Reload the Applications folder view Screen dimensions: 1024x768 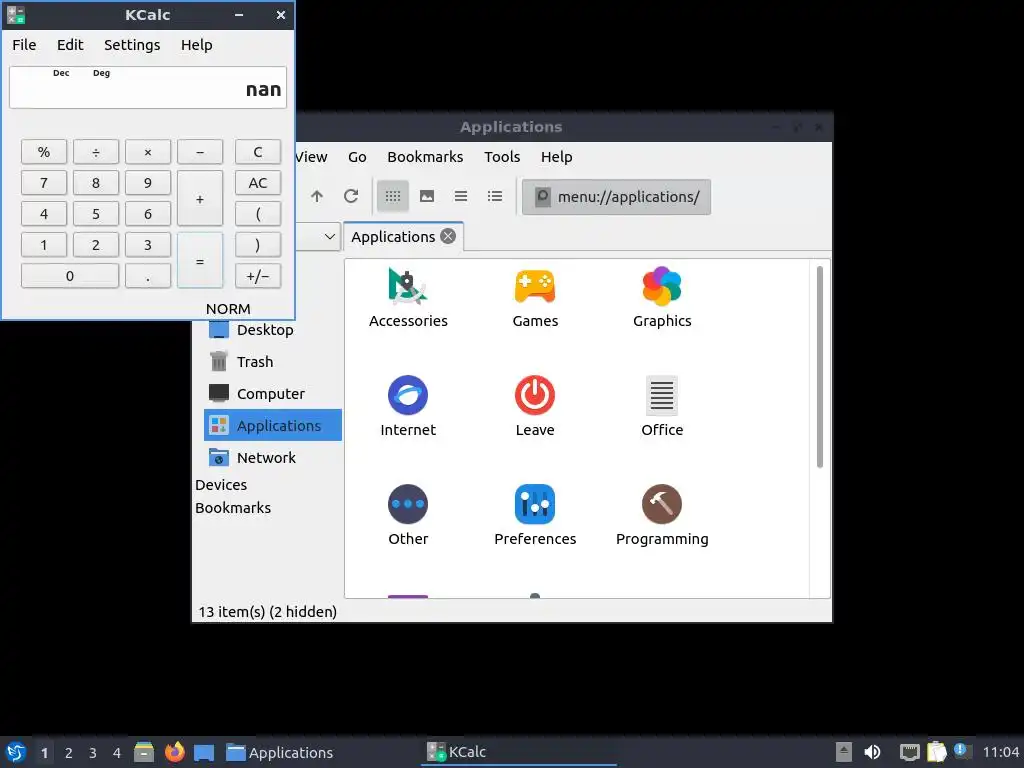[351, 196]
